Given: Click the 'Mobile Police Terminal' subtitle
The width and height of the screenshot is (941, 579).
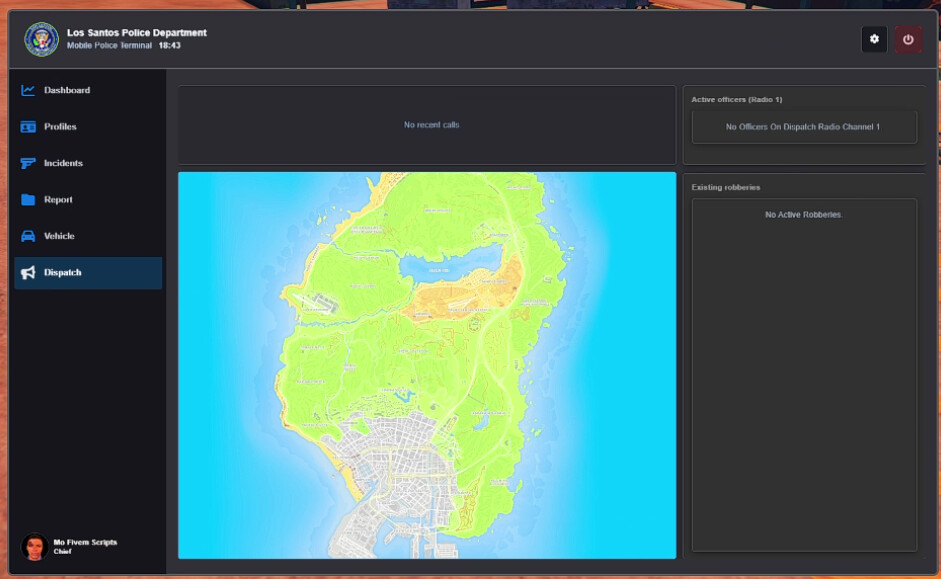Looking at the screenshot, I should click(x=109, y=45).
